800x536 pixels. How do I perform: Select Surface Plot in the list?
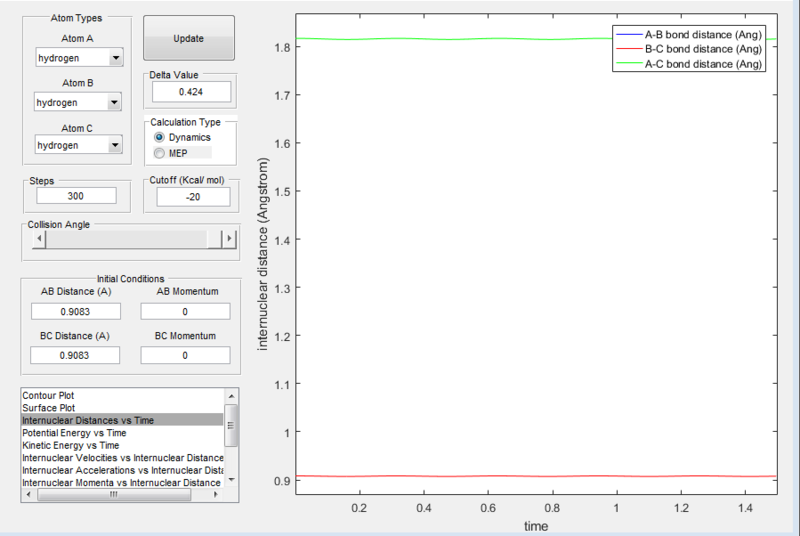point(48,408)
